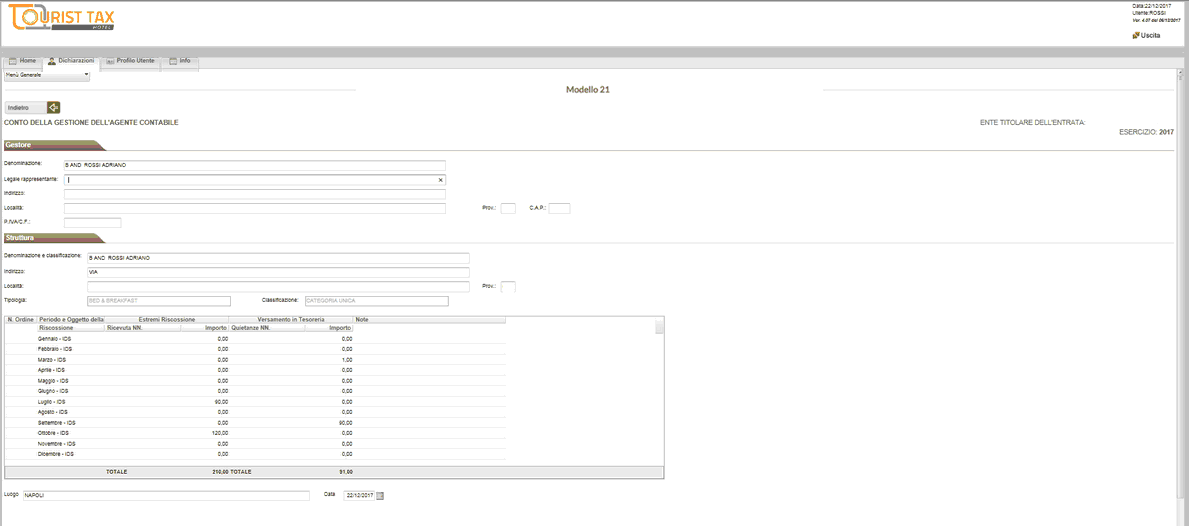Image resolution: width=1189 pixels, height=526 pixels.
Task: Select the Febbraio - IDS row
Action: [x=256, y=349]
